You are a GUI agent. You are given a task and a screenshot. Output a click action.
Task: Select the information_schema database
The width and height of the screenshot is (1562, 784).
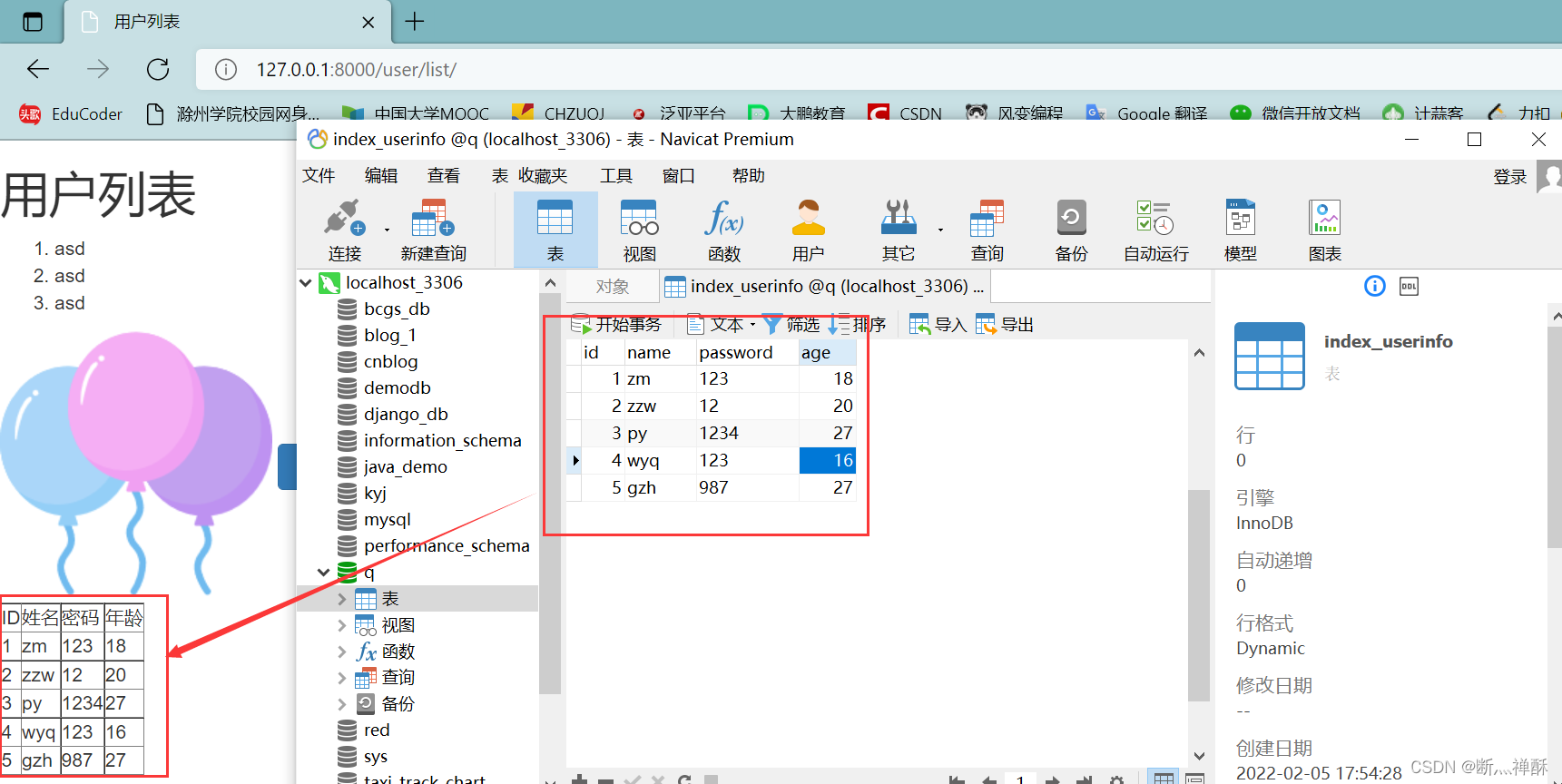point(442,441)
